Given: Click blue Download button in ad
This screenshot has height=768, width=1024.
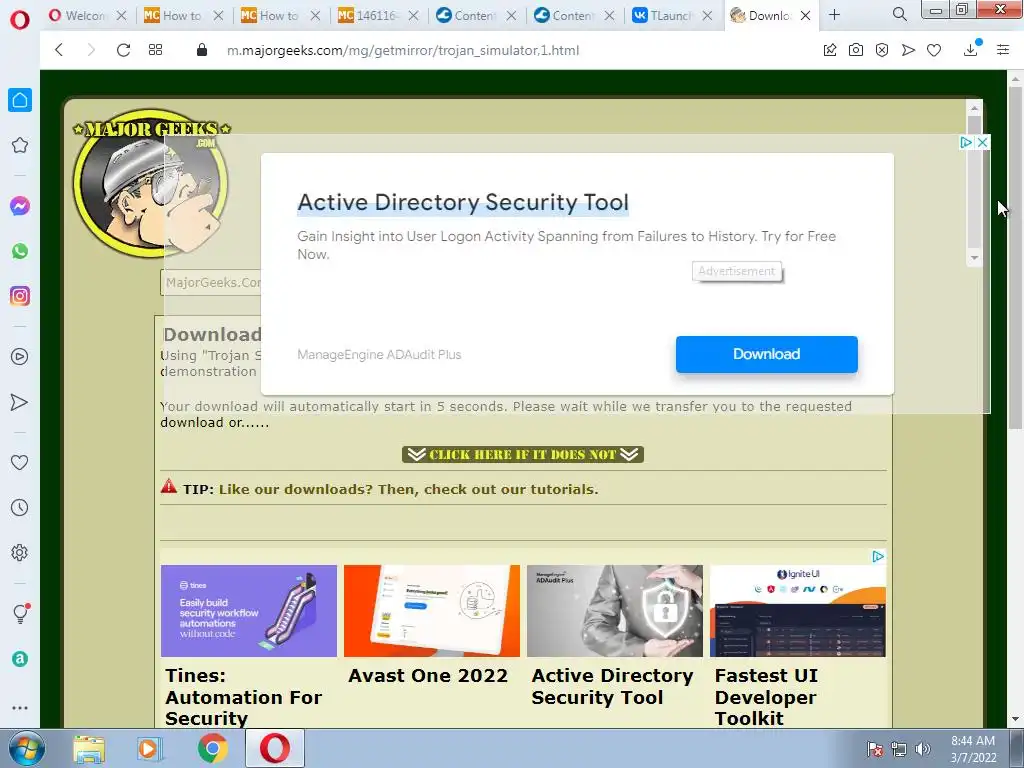Looking at the screenshot, I should point(767,355).
